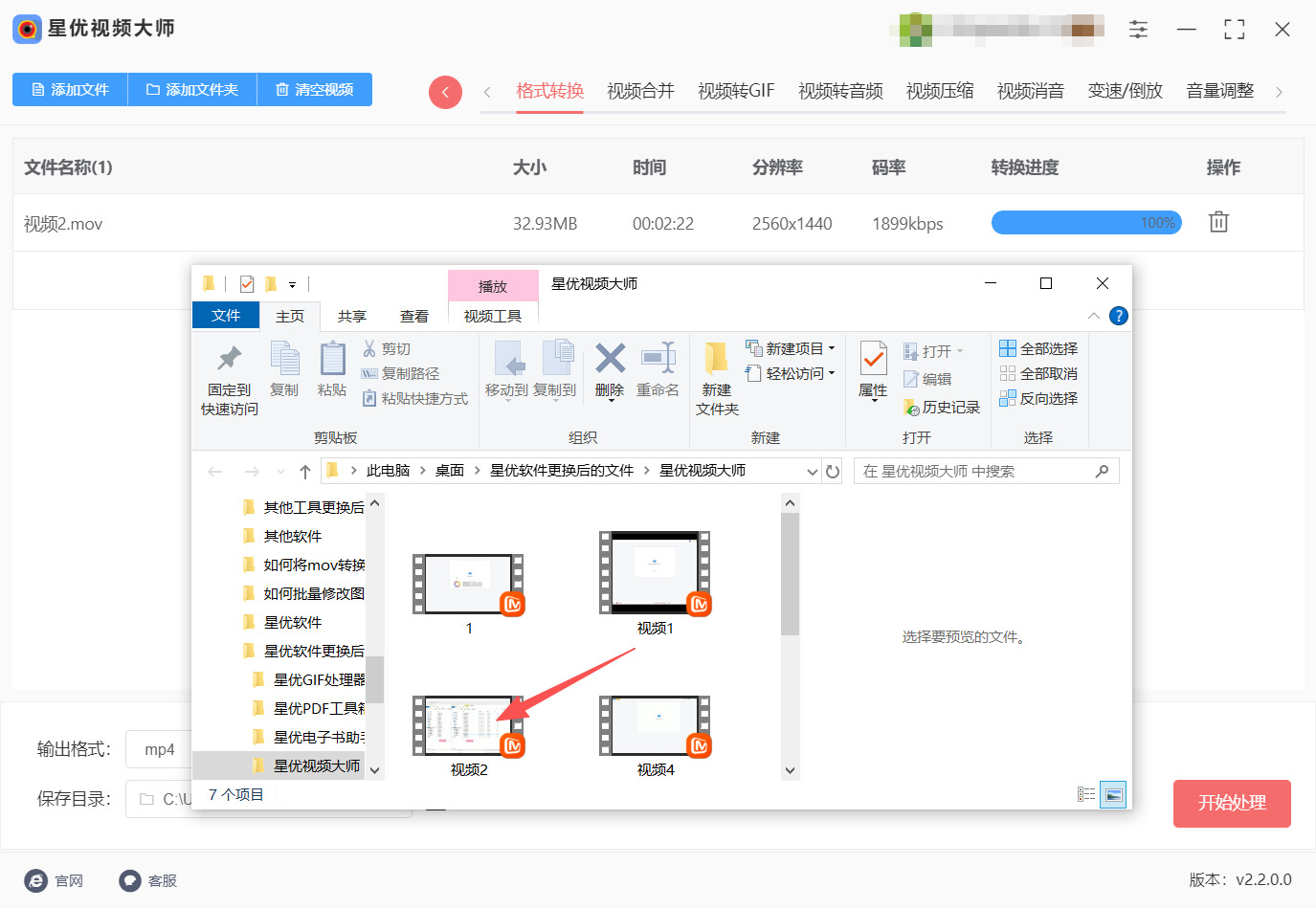Screen dimensions: 1316x909
Task: Go up one folder level in Explorer
Action: tap(305, 471)
